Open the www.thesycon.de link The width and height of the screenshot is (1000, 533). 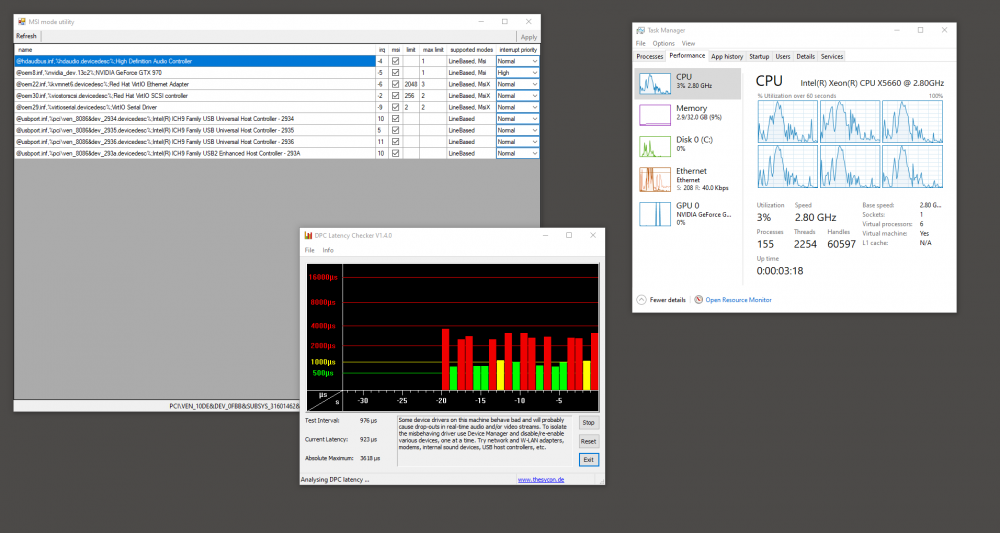[x=541, y=479]
